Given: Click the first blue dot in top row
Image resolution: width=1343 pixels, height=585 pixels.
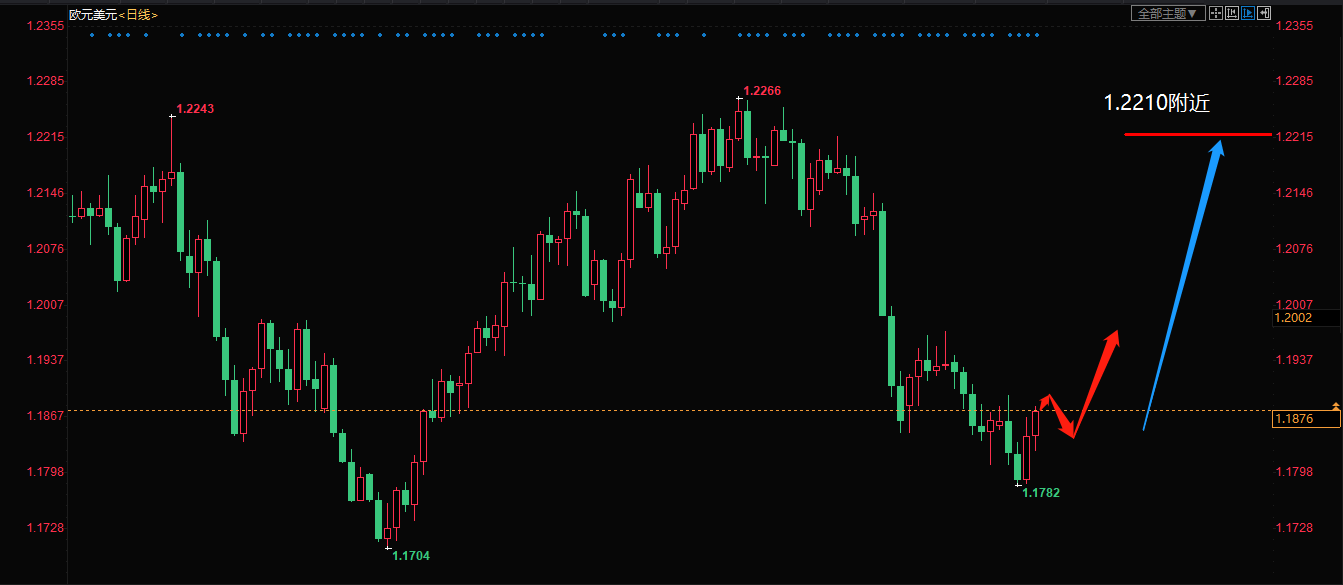Looking at the screenshot, I should (91, 35).
